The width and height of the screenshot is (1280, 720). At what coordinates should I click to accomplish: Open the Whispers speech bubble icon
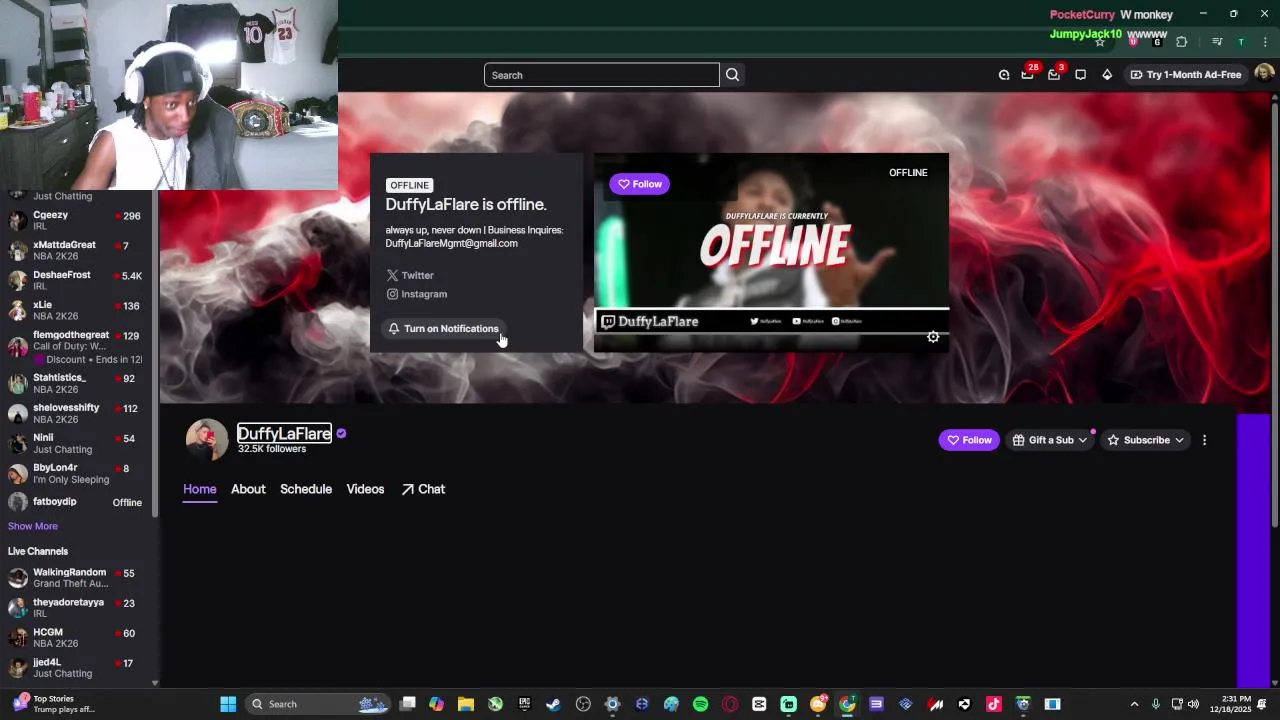pos(1080,75)
